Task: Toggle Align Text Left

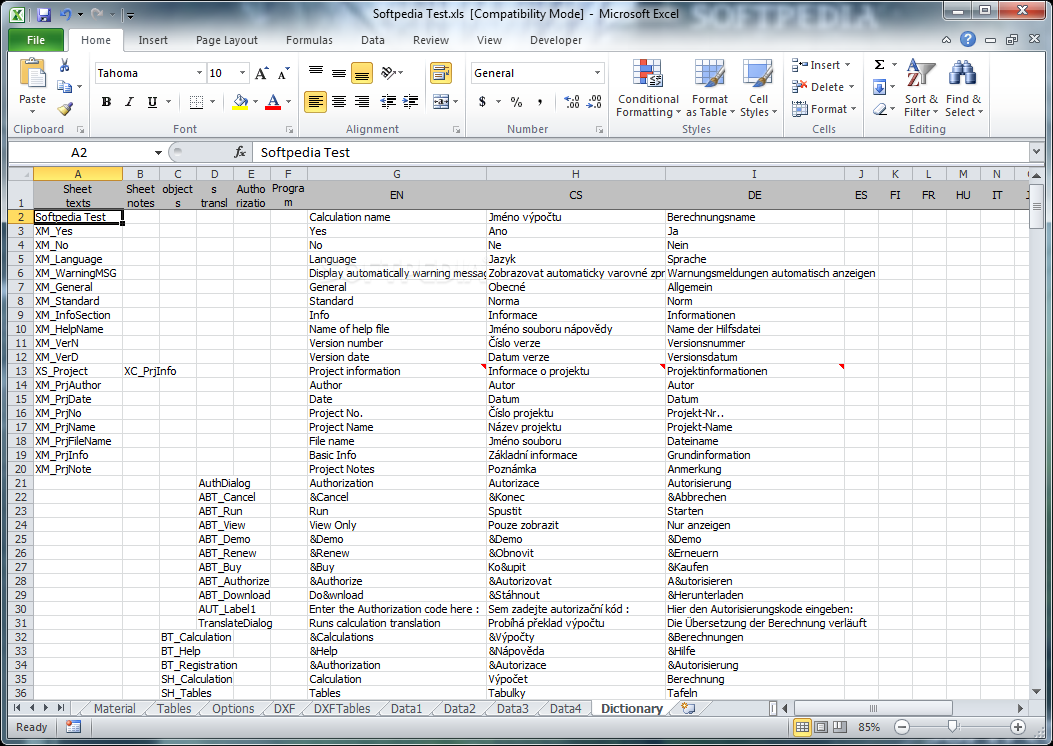Action: pos(316,102)
